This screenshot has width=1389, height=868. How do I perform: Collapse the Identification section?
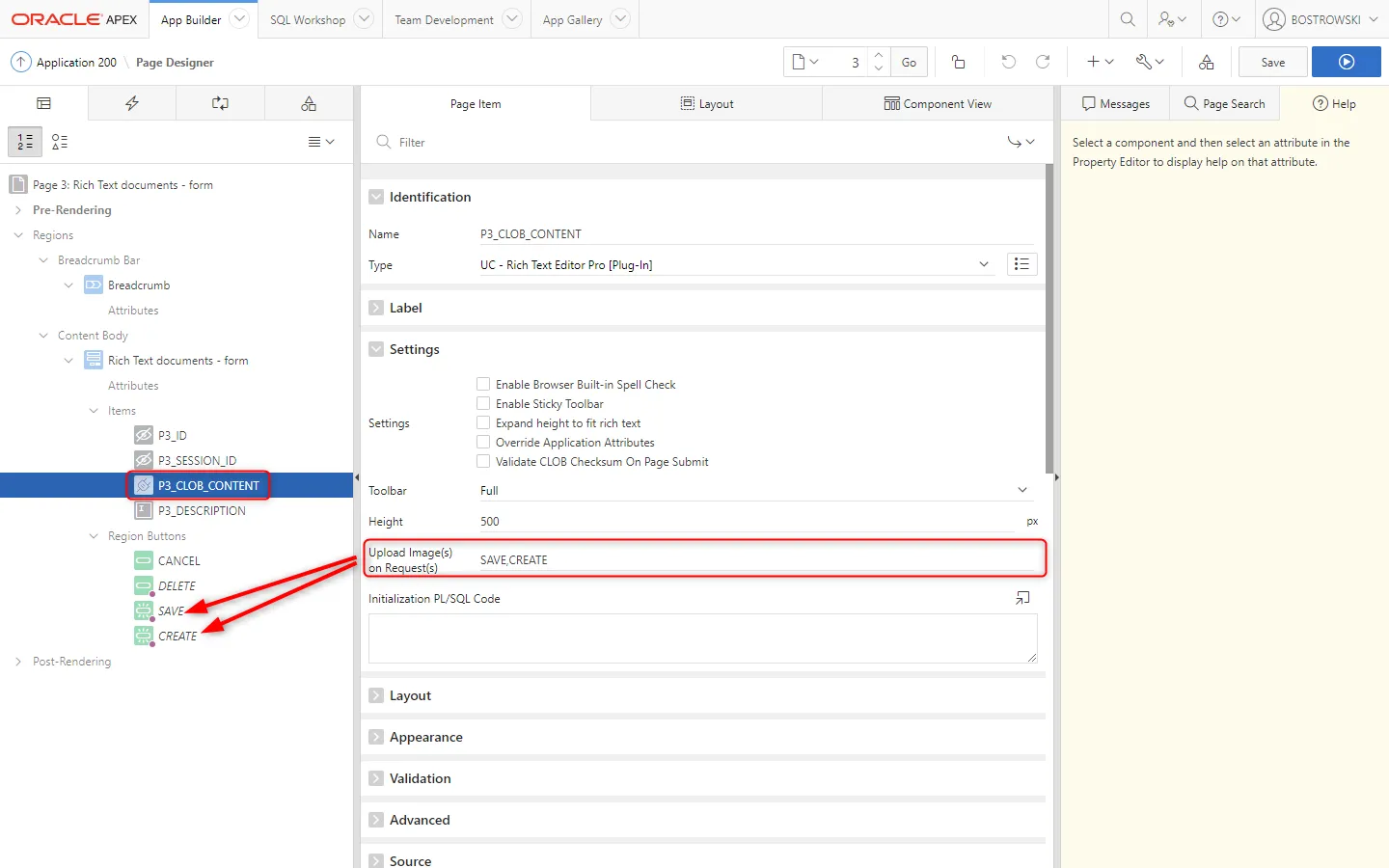376,197
